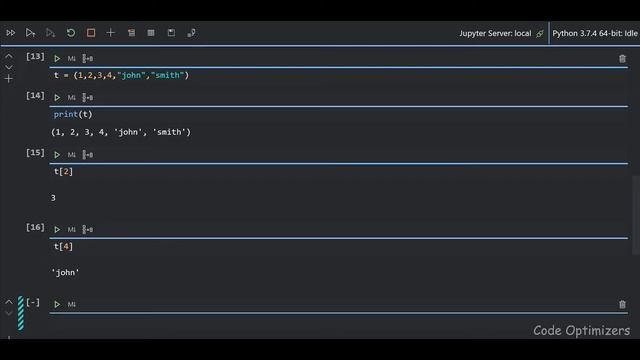This screenshot has height=360, width=640.
Task: Open the variable explorer table icon
Action: tap(151, 33)
